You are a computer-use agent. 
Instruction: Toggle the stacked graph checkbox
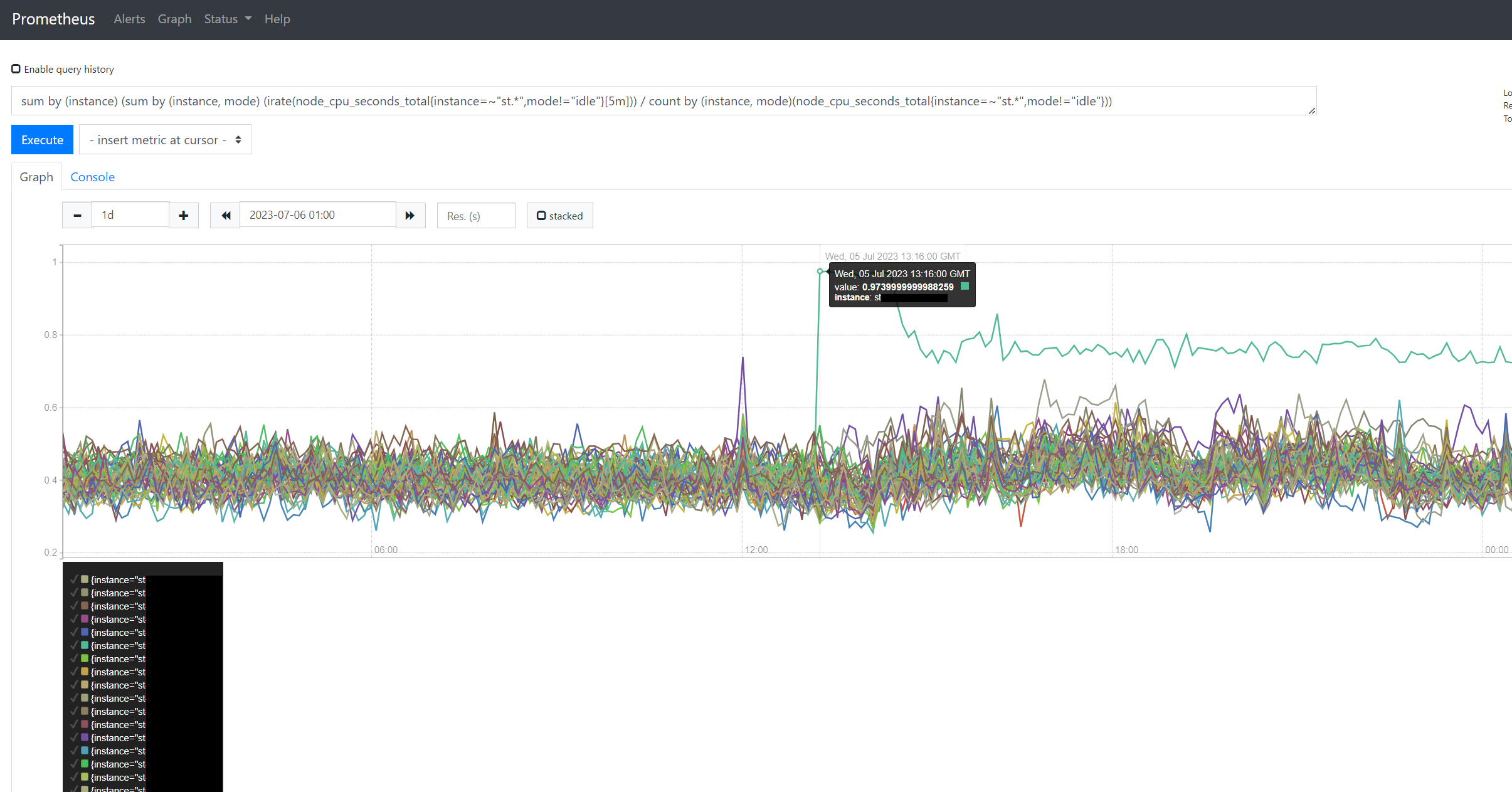541,216
